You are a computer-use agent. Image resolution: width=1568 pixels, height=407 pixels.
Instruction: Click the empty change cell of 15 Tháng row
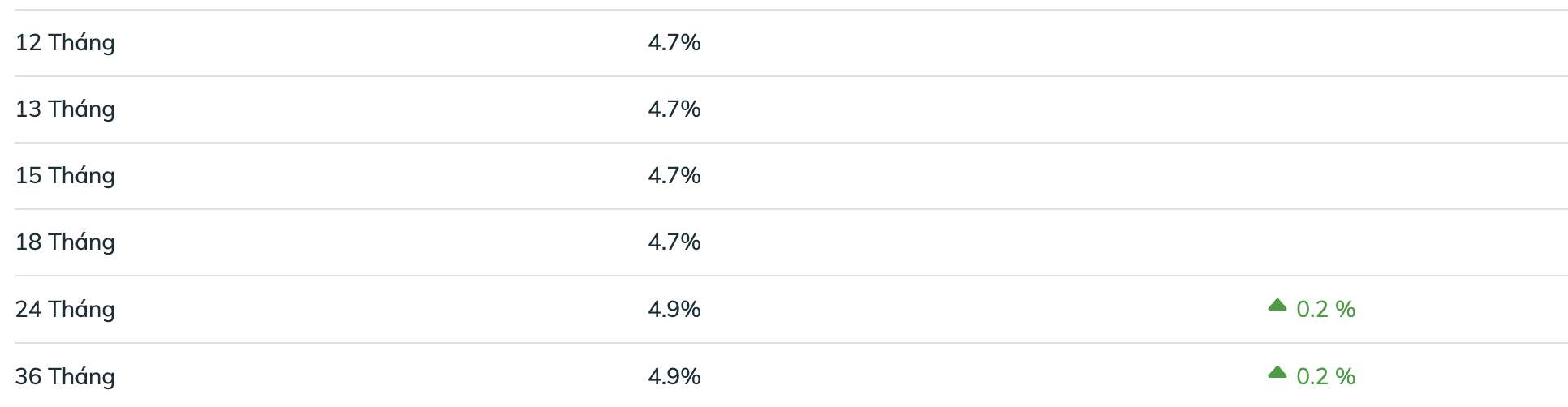coord(1312,176)
